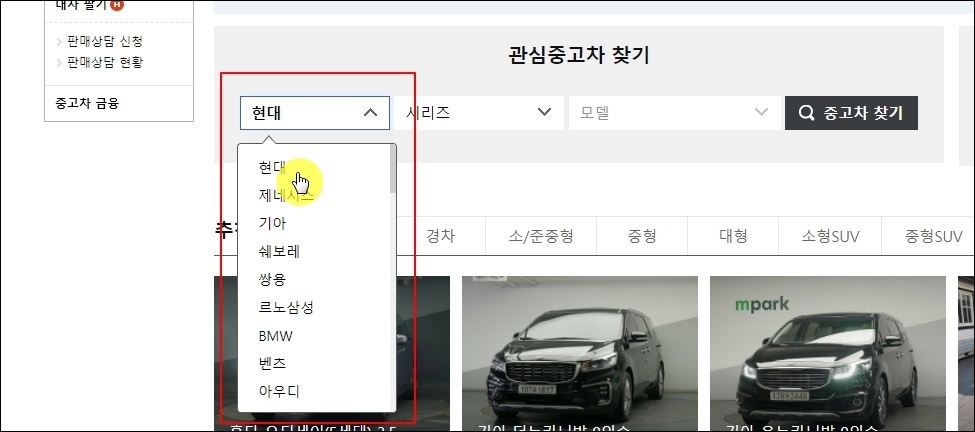Screen dimensions: 975x432
Task: Select BMW in the dropdown list
Action: (x=275, y=336)
